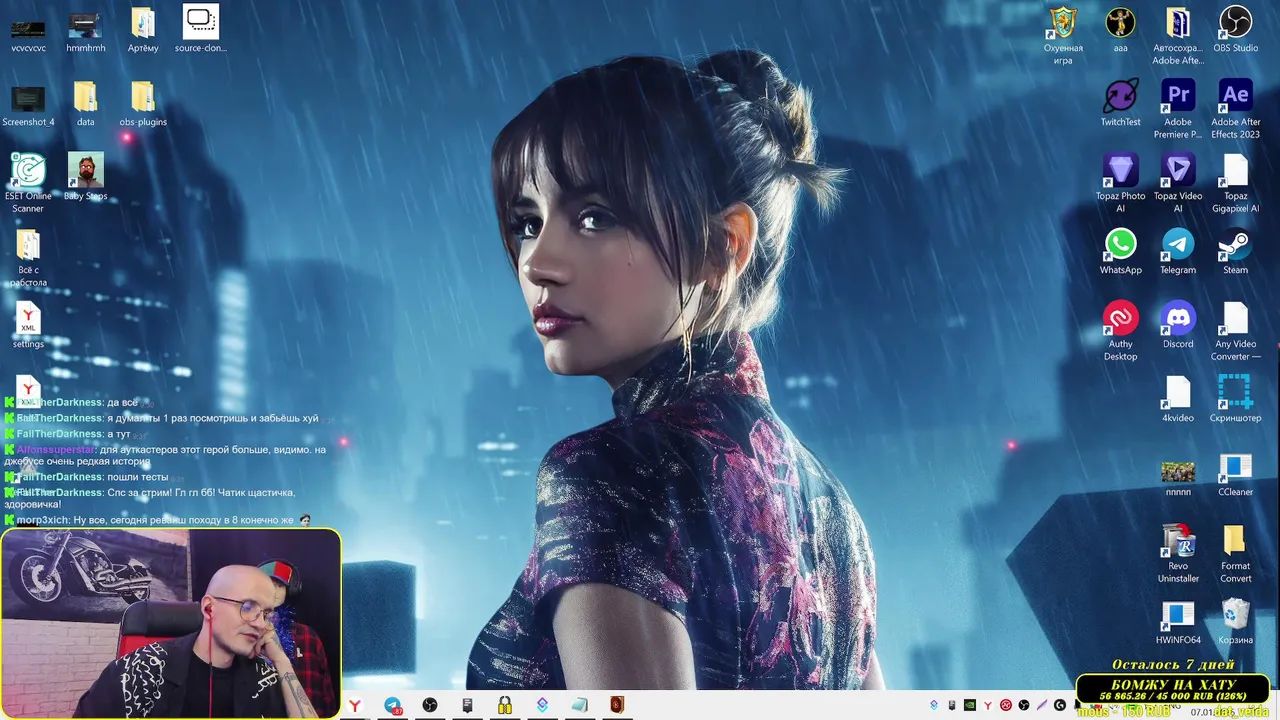Launch the Охуенная игра shortcut
1280x720 pixels.
point(1063,35)
